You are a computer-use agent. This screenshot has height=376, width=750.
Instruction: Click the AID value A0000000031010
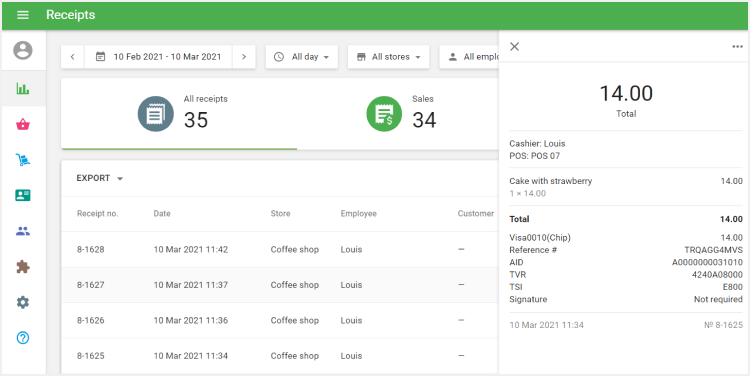click(x=707, y=262)
